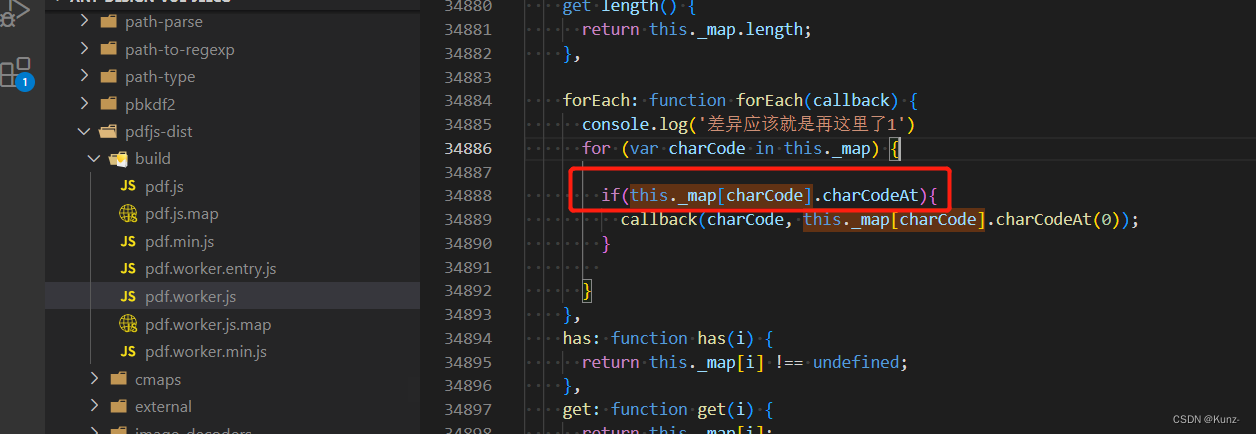Expand the path-to-regexp folder chevron
Screen dimensions: 1256x434
(x=85, y=49)
